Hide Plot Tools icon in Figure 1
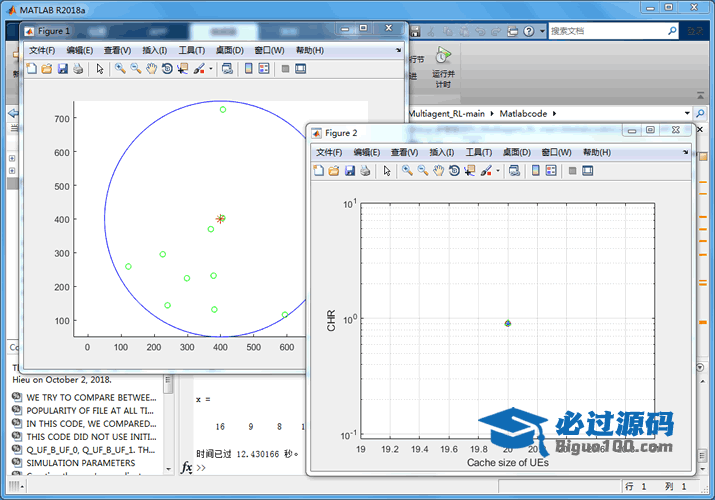The height and width of the screenshot is (500, 715). pyautogui.click(x=285, y=69)
